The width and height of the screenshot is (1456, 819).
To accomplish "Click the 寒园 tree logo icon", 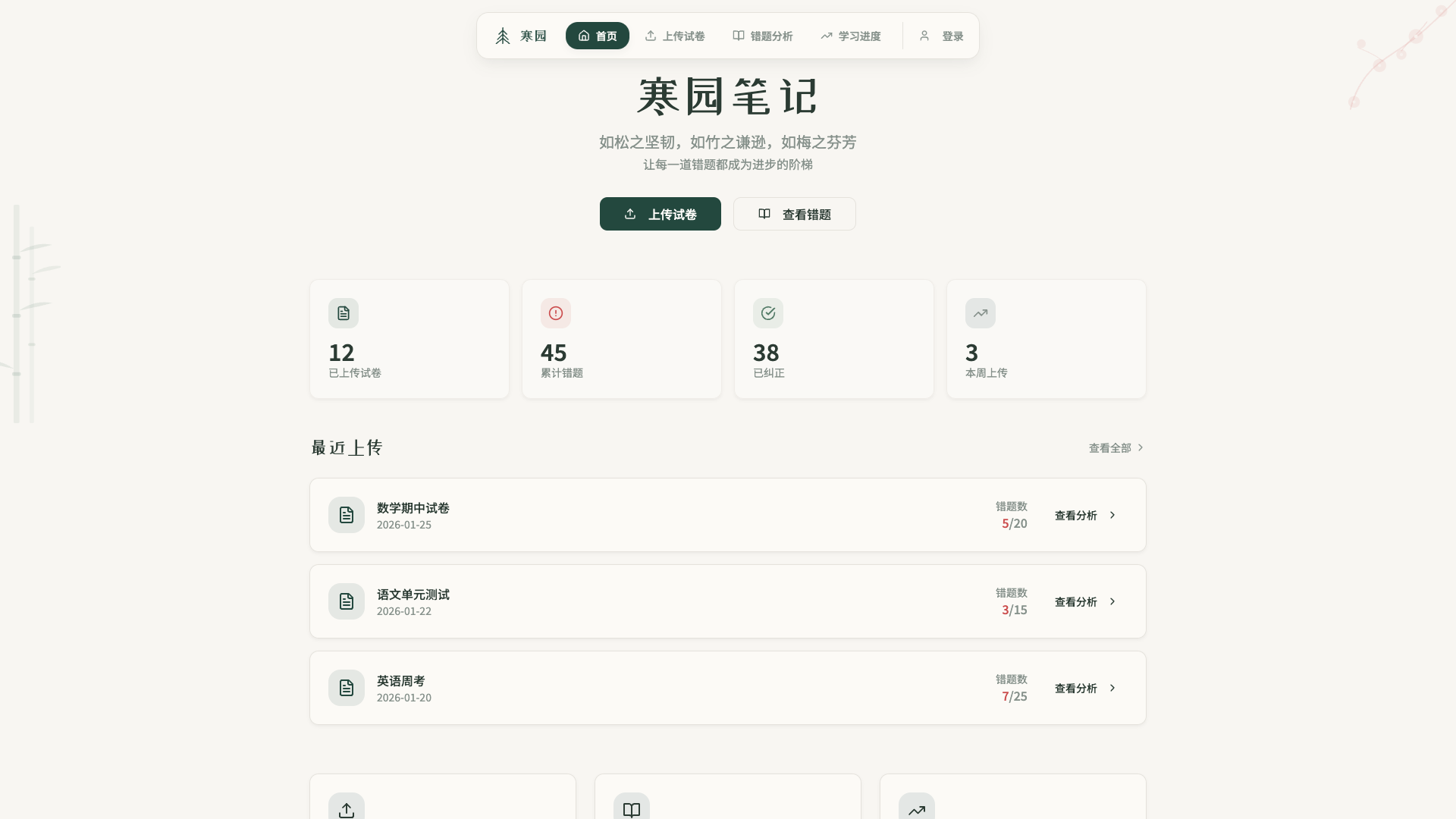I will pyautogui.click(x=502, y=36).
